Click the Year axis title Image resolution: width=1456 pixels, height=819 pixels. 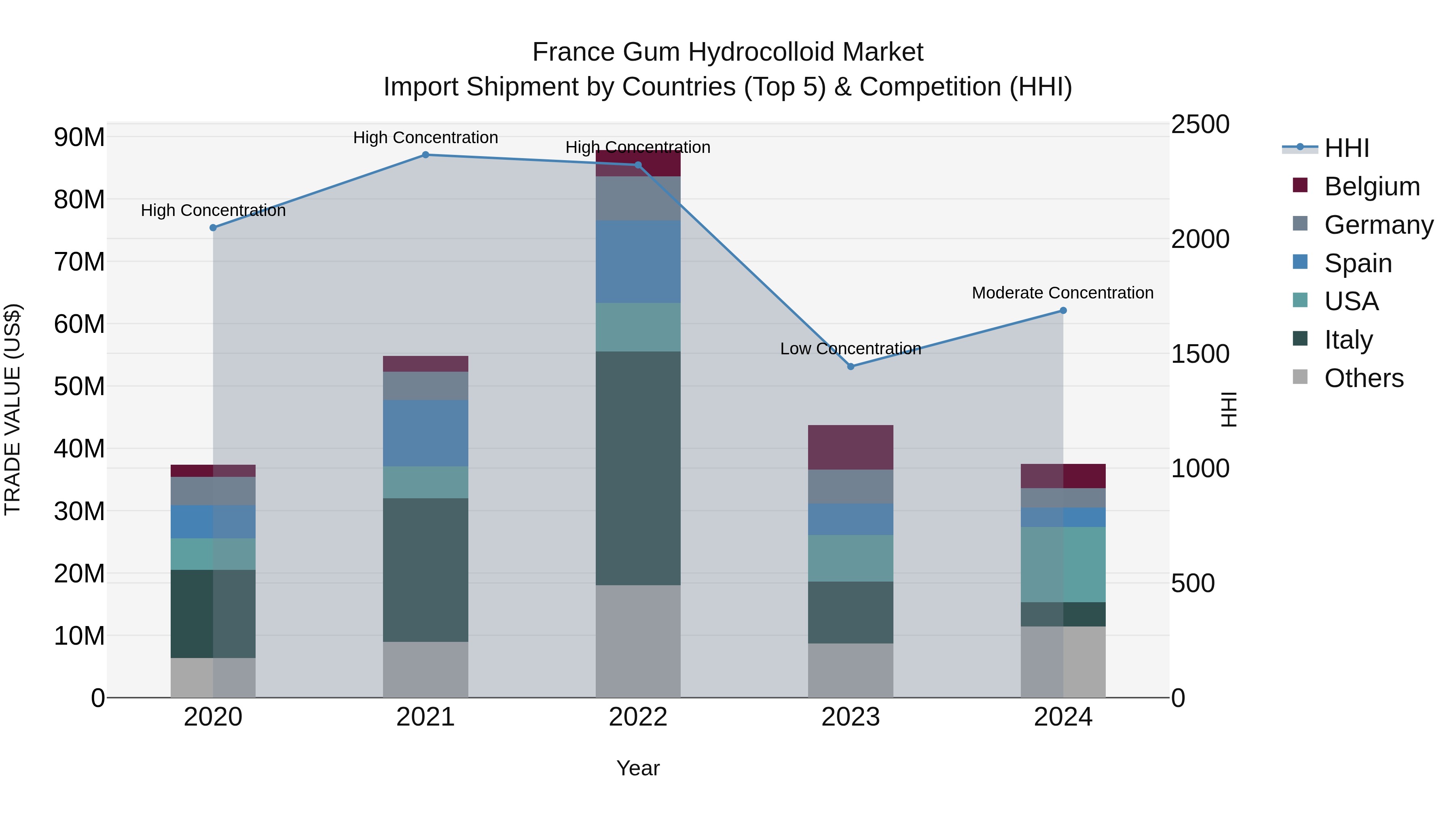click(x=638, y=768)
